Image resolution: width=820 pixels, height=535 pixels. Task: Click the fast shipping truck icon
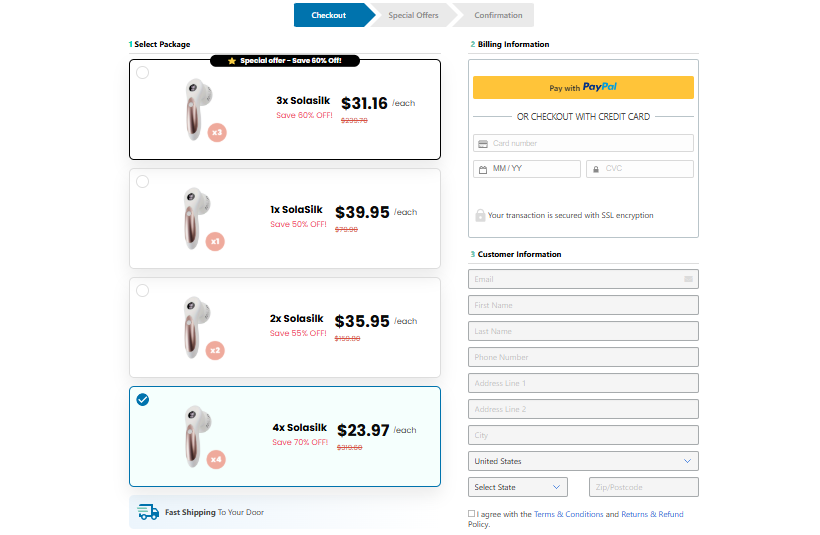tap(148, 512)
